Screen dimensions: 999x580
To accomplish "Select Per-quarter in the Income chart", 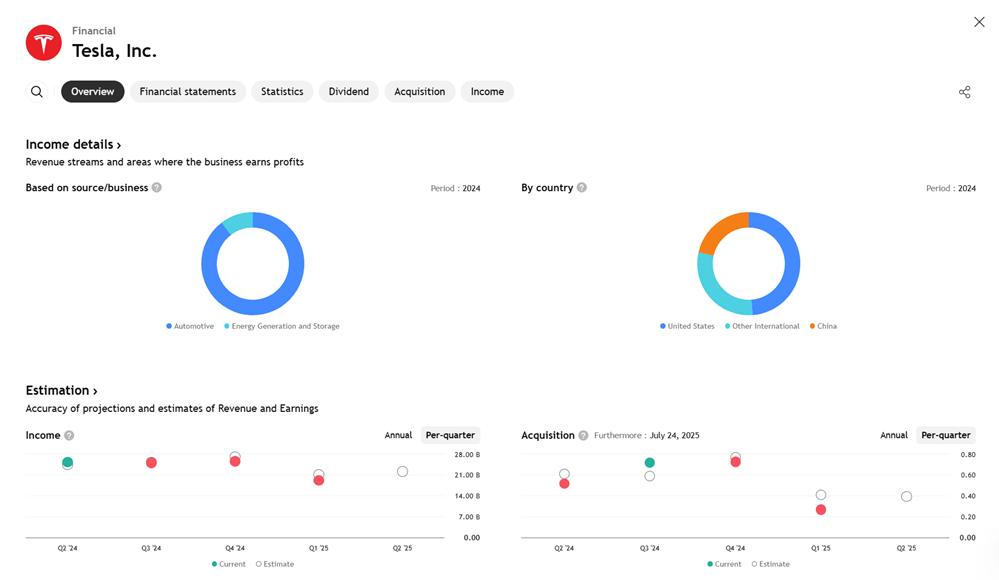I will point(450,435).
